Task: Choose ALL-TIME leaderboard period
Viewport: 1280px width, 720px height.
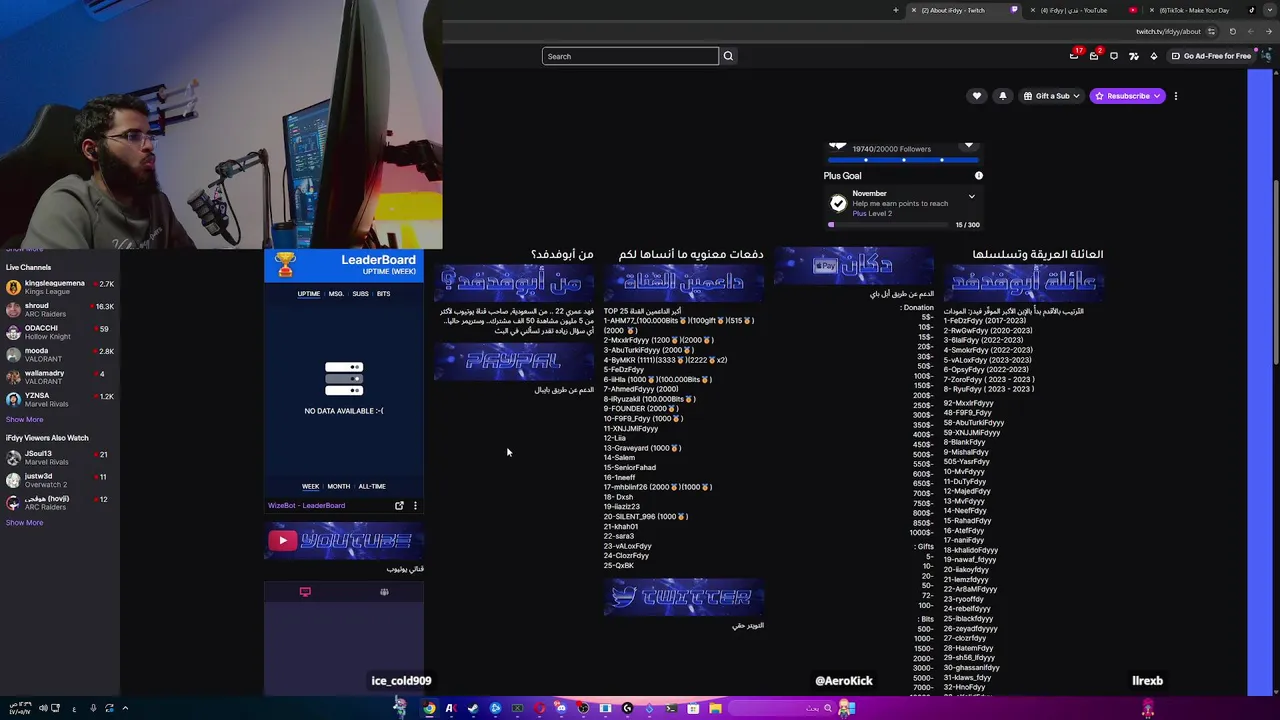Action: [372, 487]
